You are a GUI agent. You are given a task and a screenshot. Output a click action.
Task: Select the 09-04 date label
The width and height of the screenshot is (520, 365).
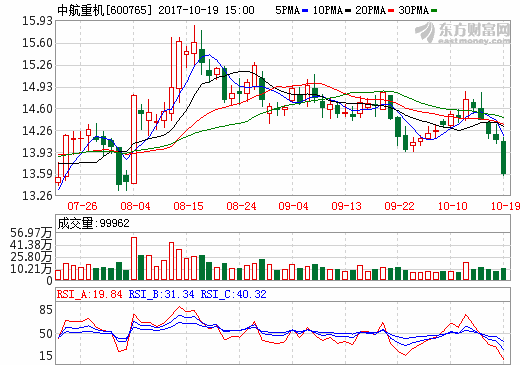293,206
